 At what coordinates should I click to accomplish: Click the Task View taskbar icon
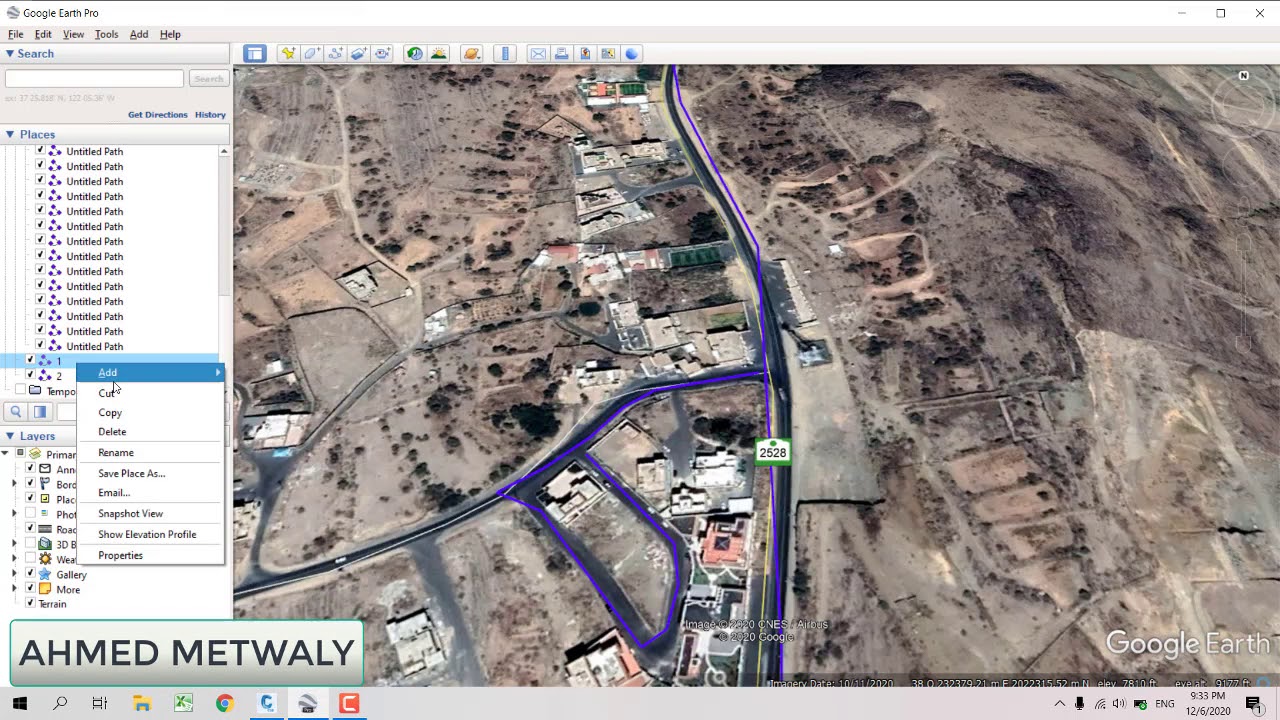pyautogui.click(x=100, y=704)
